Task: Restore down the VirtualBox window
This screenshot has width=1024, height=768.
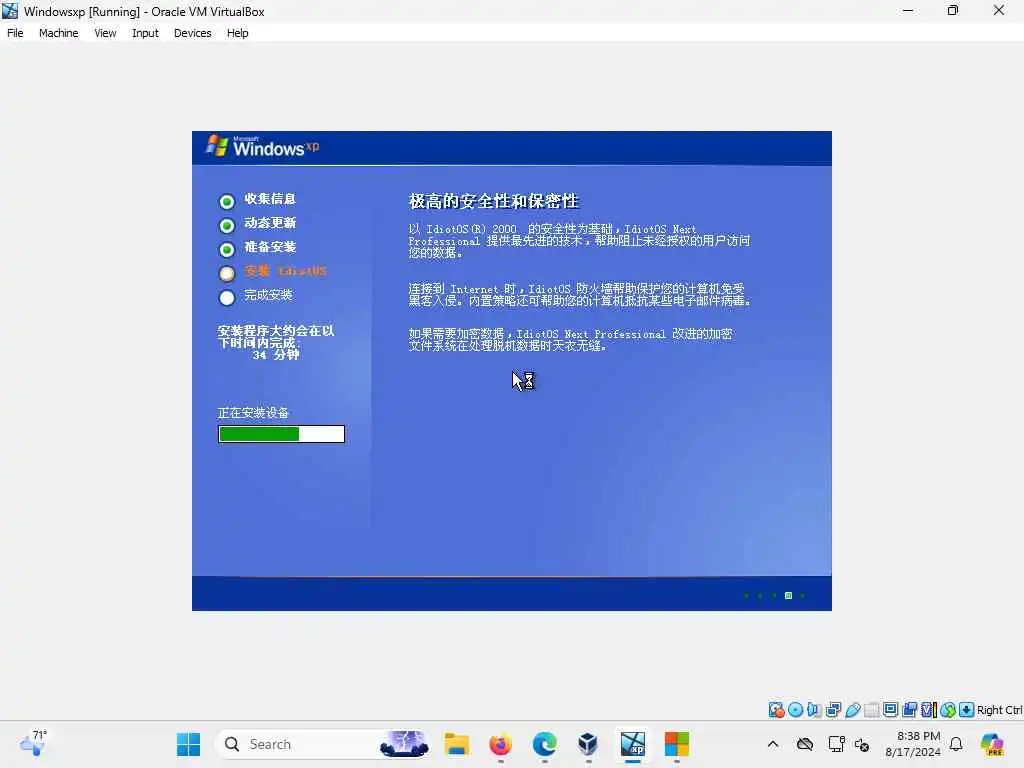Action: tap(953, 10)
